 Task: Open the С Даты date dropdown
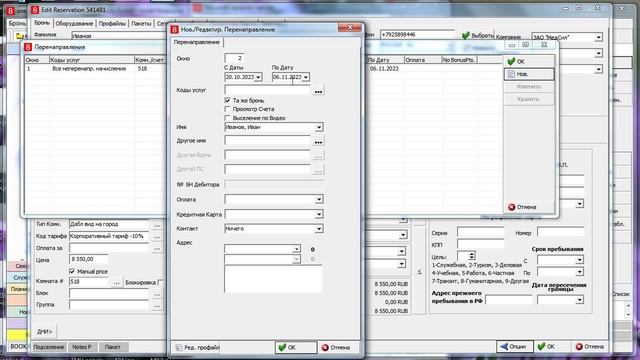pyautogui.click(x=258, y=77)
